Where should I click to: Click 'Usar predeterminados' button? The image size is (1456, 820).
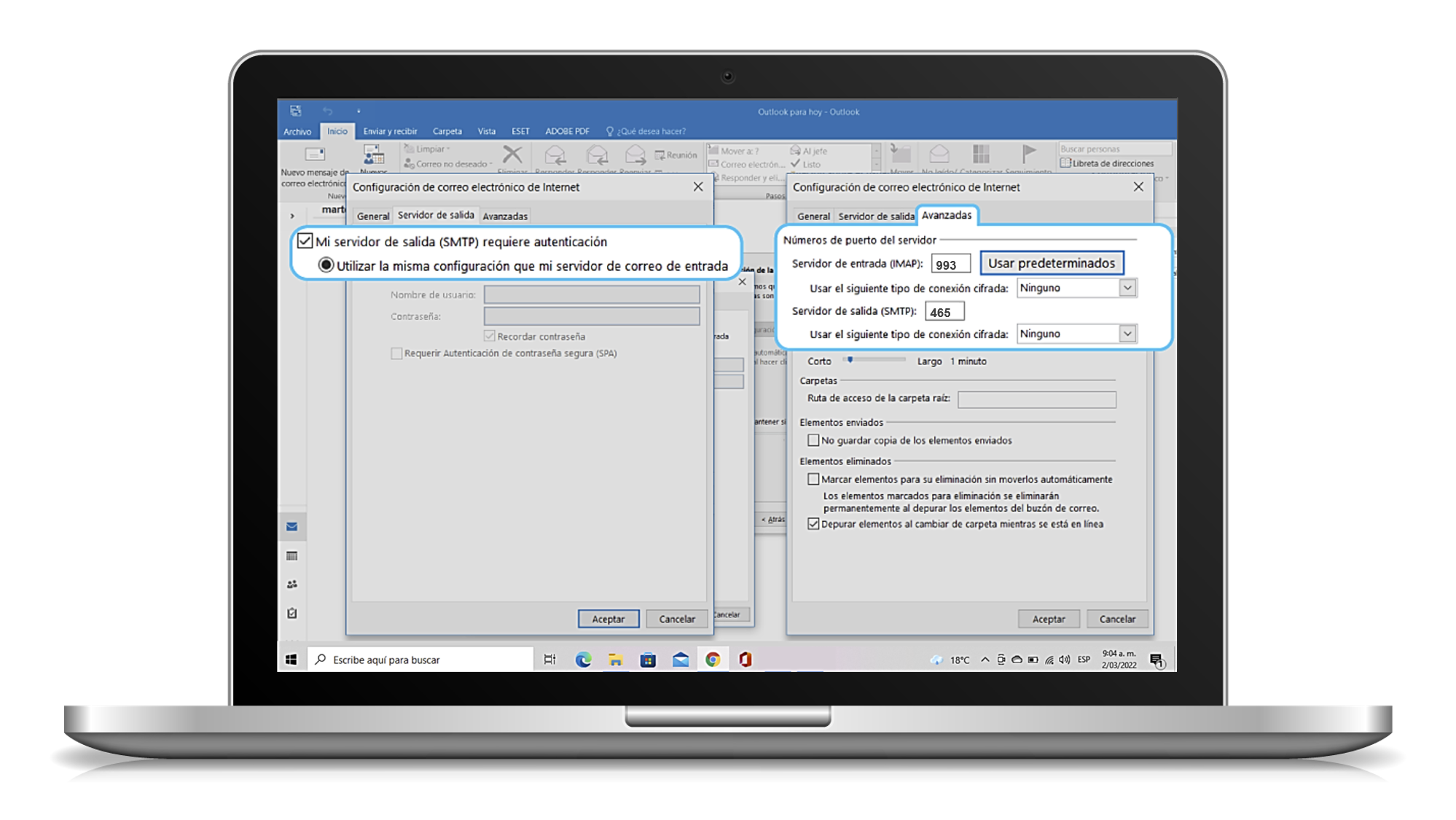click(1052, 263)
